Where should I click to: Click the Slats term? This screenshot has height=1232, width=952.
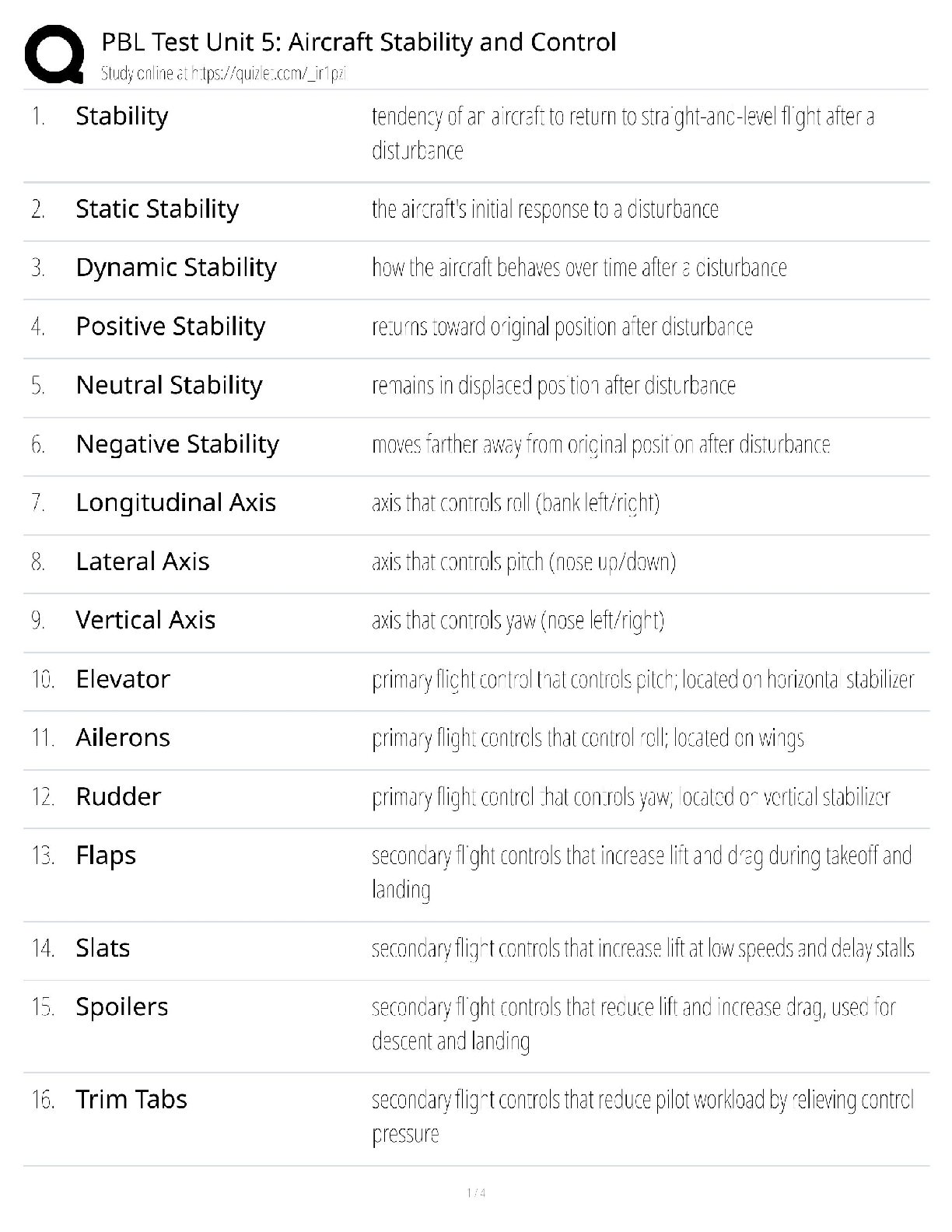[103, 948]
